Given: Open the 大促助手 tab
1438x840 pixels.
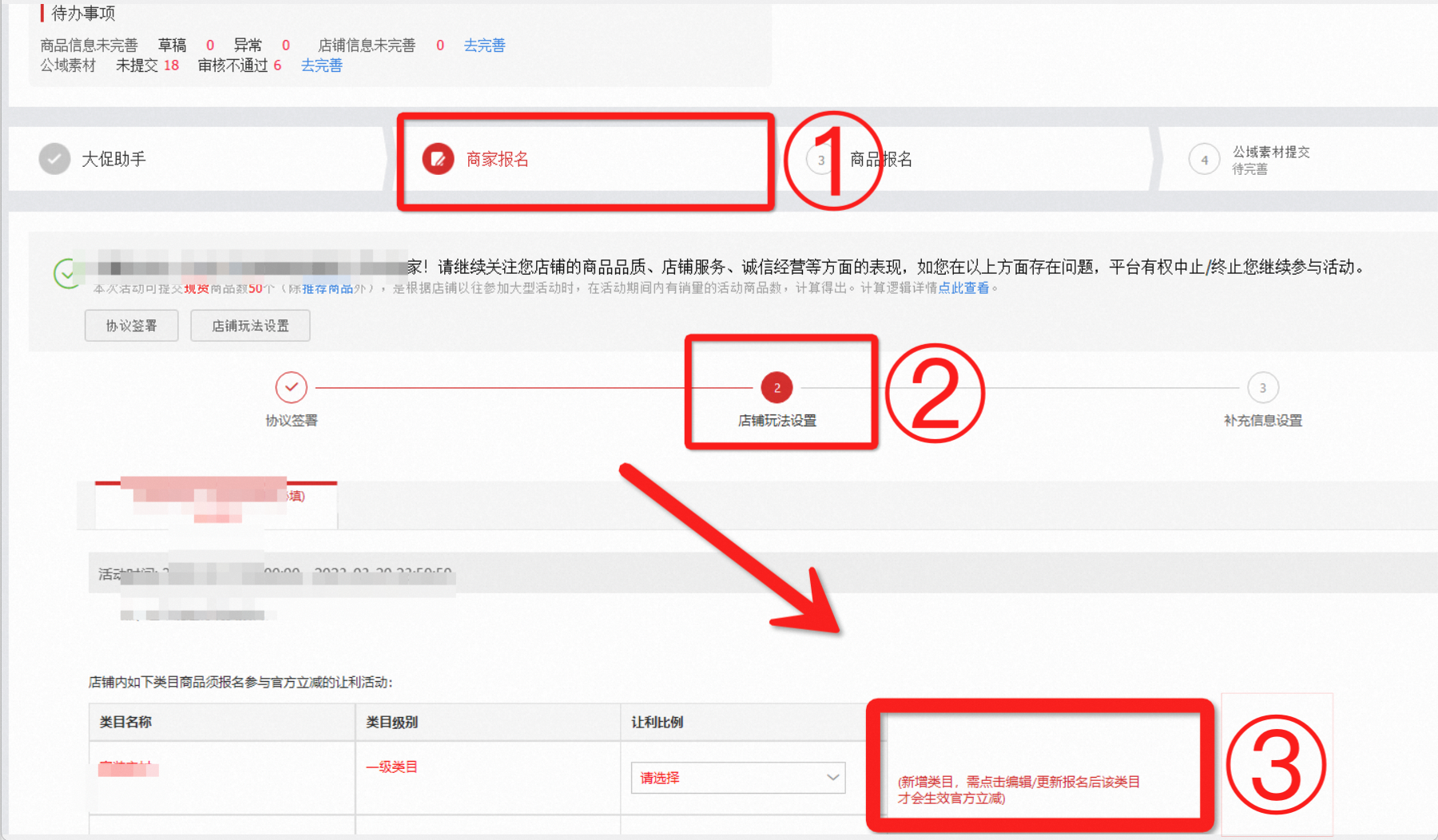Looking at the screenshot, I should click(113, 159).
